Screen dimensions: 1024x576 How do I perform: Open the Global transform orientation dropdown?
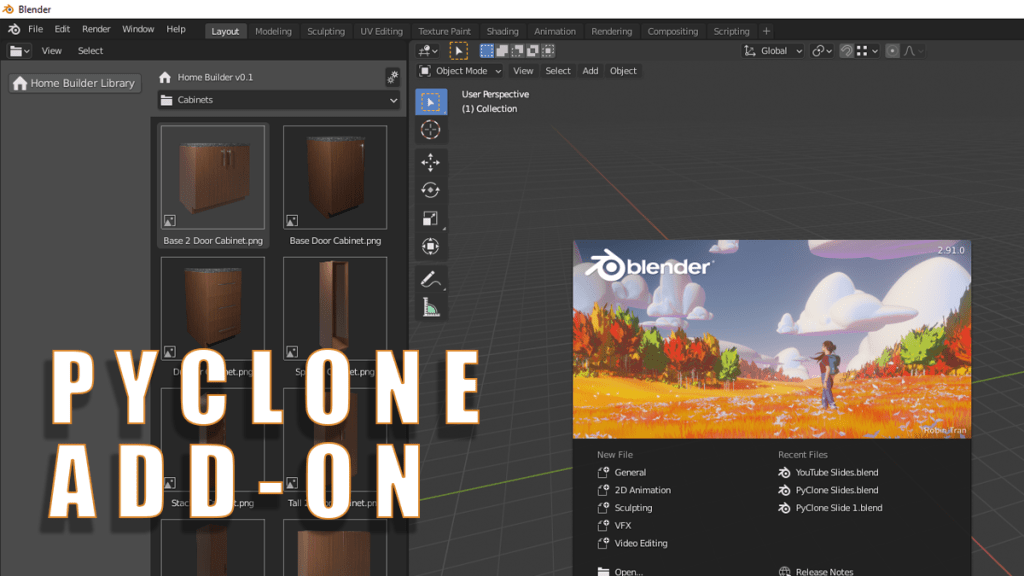click(775, 51)
